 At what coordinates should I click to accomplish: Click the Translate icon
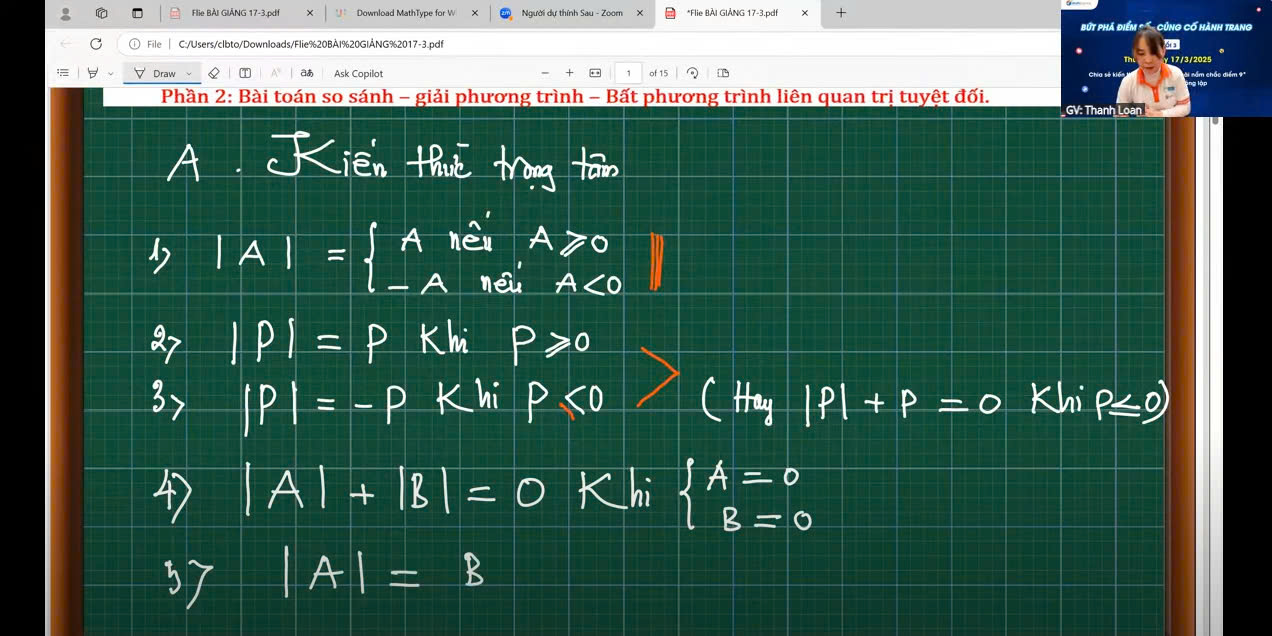[x=307, y=73]
